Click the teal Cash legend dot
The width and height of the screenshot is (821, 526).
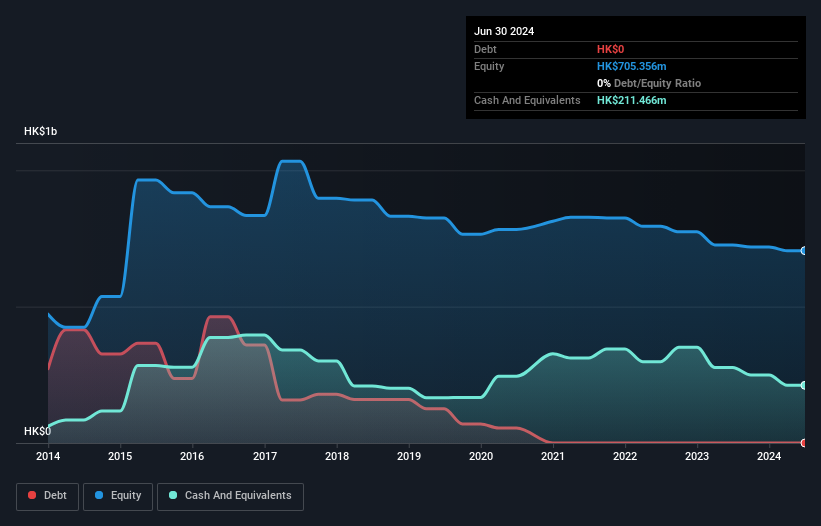point(173,495)
